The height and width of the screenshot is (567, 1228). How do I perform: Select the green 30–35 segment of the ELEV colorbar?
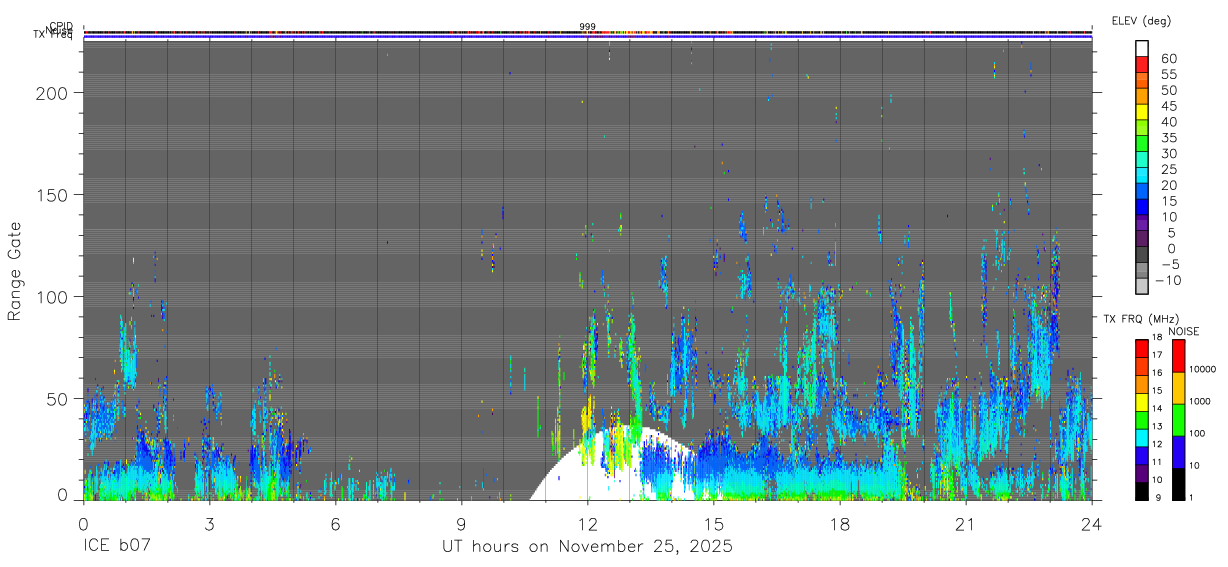(x=1143, y=144)
